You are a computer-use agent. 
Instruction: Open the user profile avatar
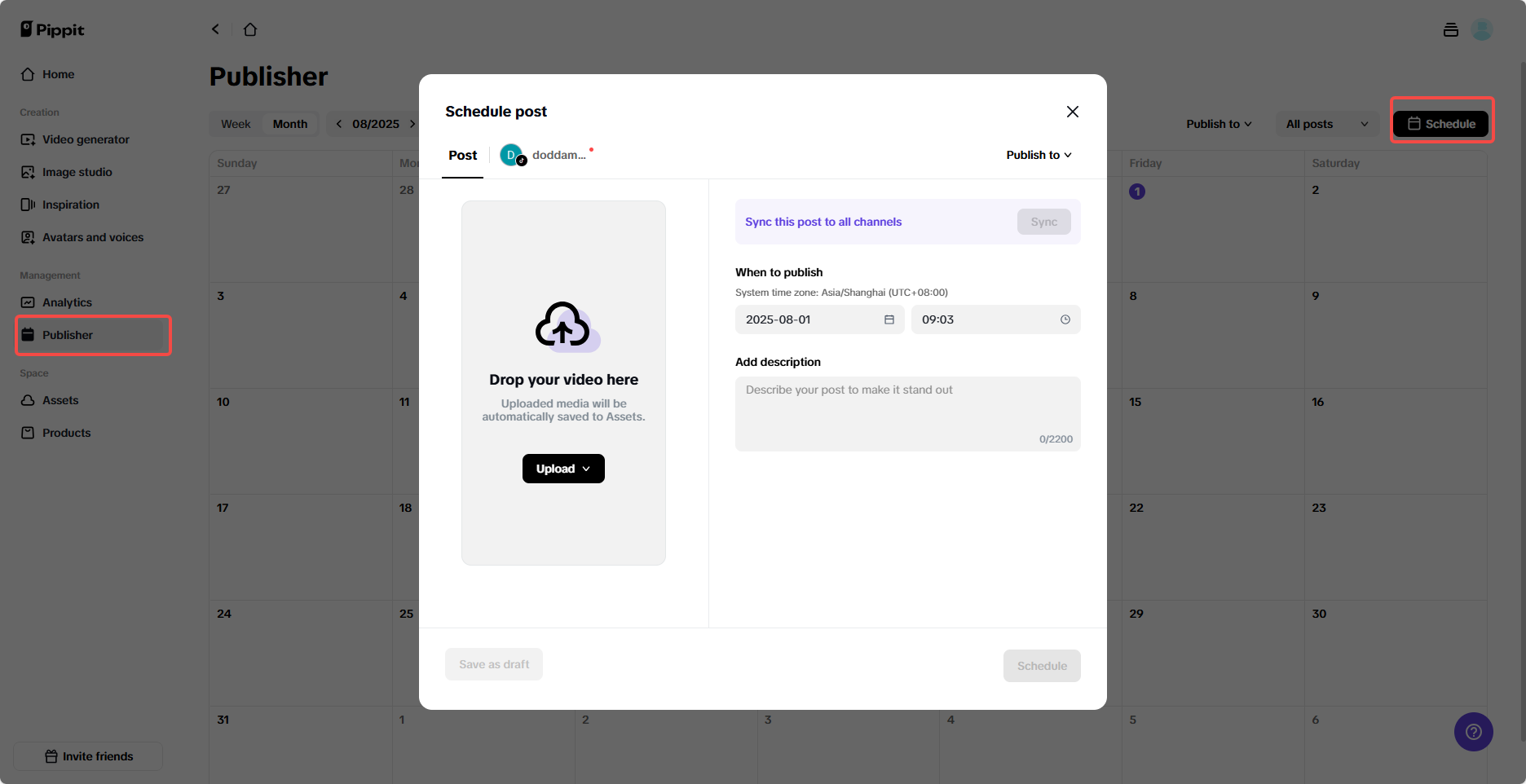pos(1482,30)
